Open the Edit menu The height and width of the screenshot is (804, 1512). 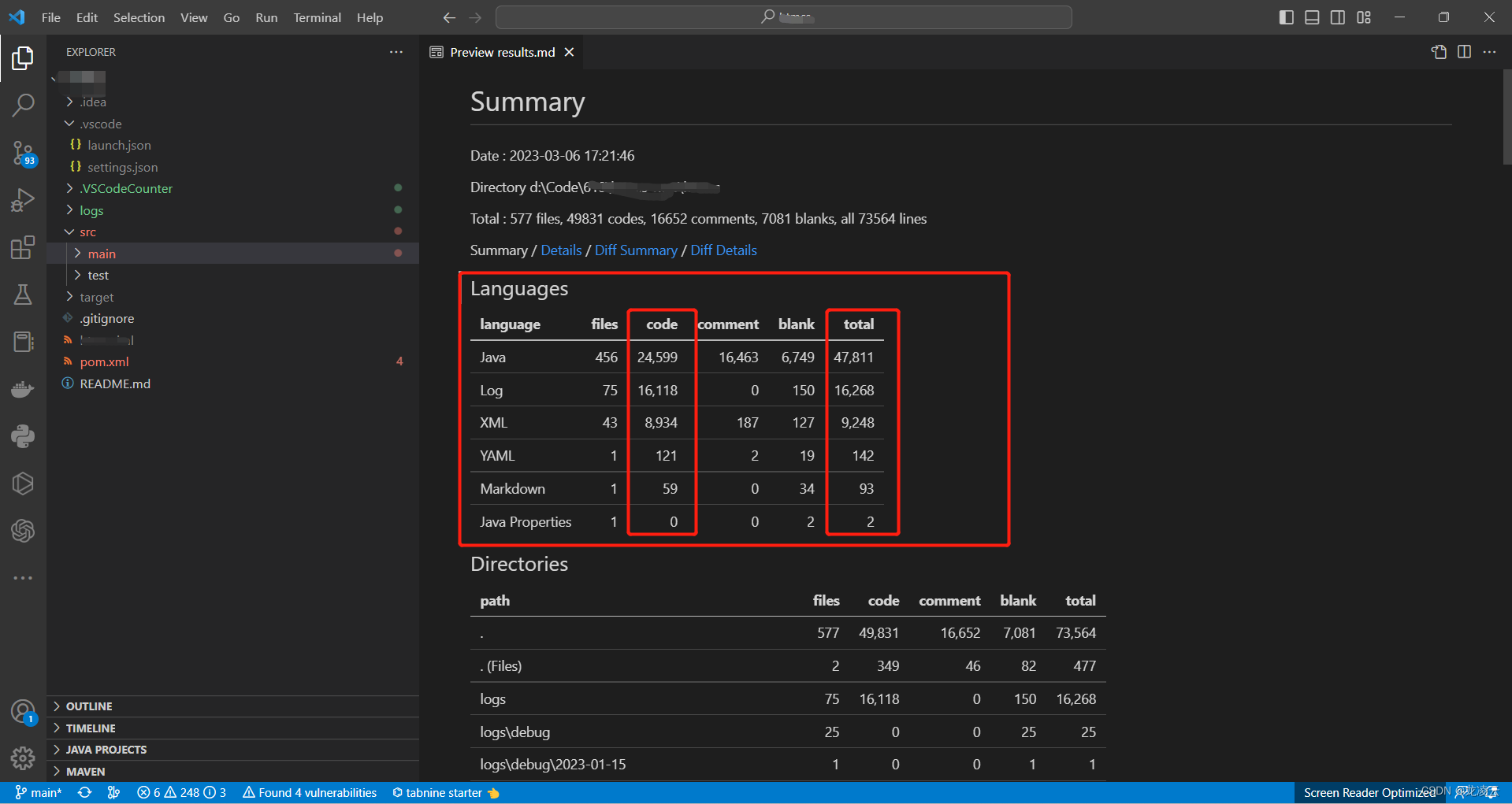(x=87, y=17)
